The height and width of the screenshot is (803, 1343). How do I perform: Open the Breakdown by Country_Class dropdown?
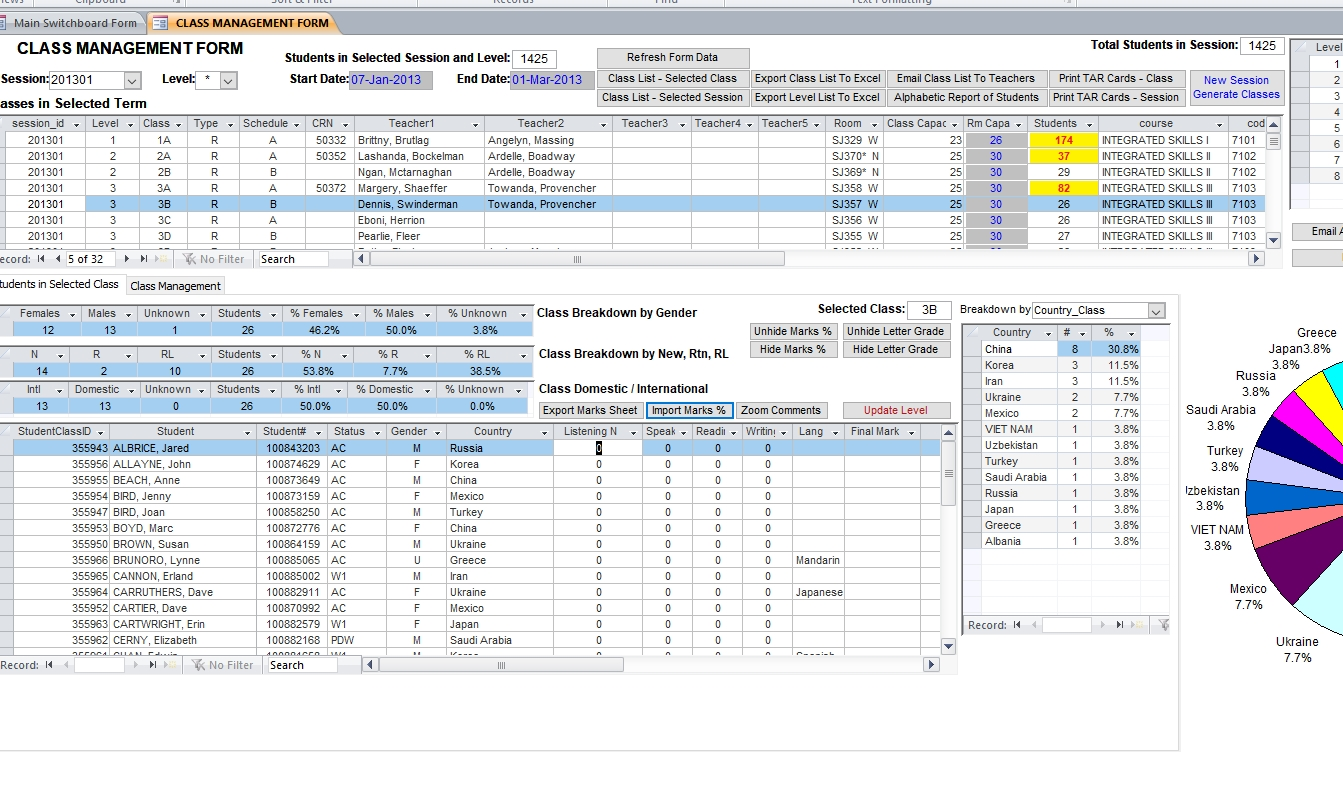click(x=1157, y=311)
